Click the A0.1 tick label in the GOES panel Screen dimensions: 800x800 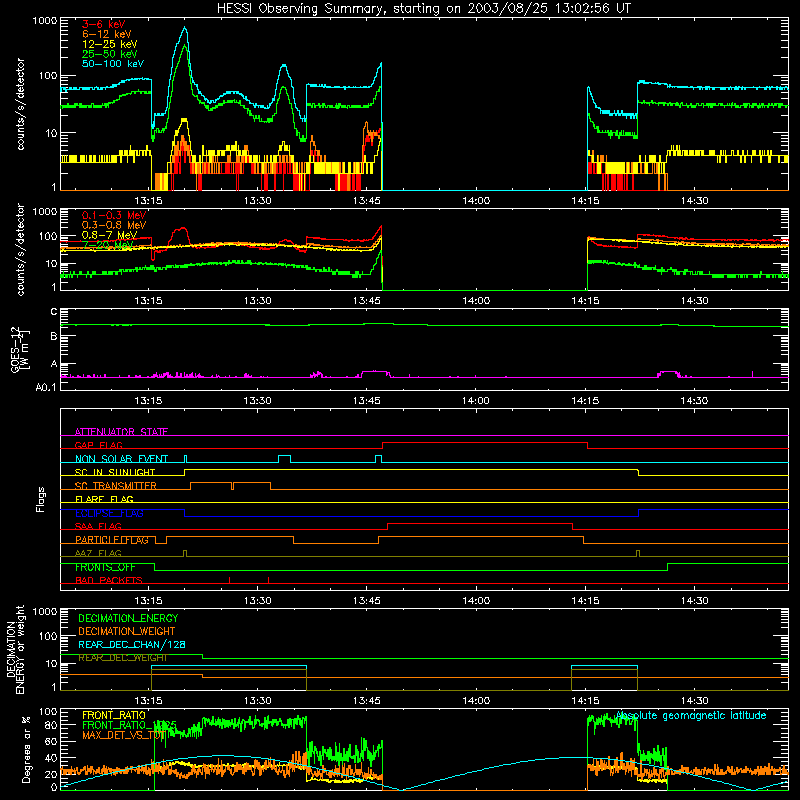pos(46,387)
